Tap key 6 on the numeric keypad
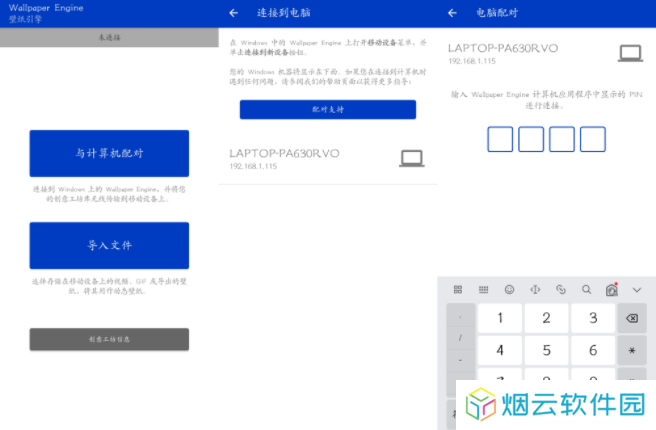 [593, 351]
